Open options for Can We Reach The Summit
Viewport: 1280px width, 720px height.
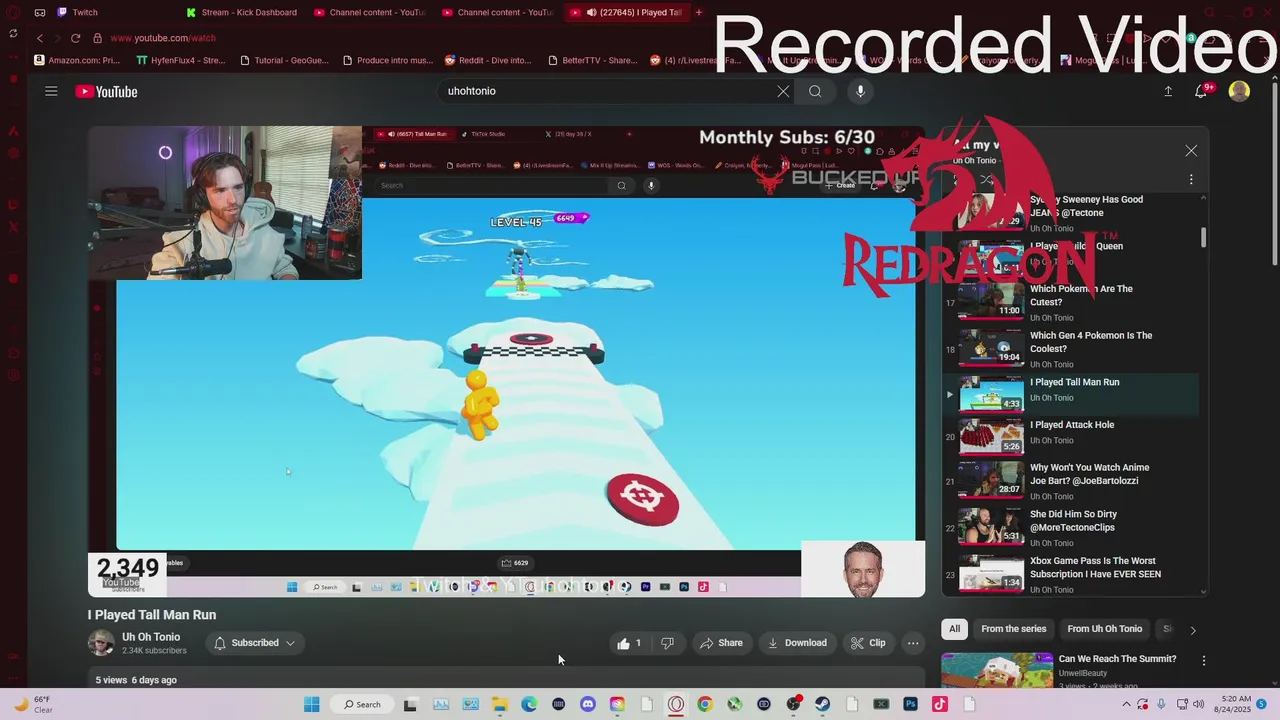coord(1204,661)
